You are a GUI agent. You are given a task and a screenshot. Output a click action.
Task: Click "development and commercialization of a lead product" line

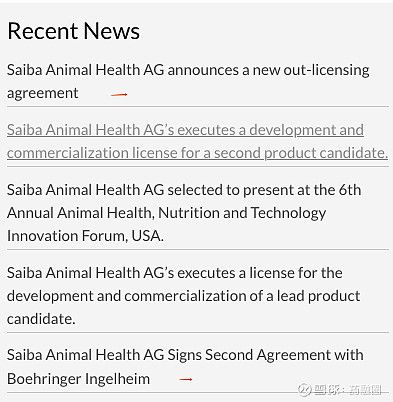183,296
